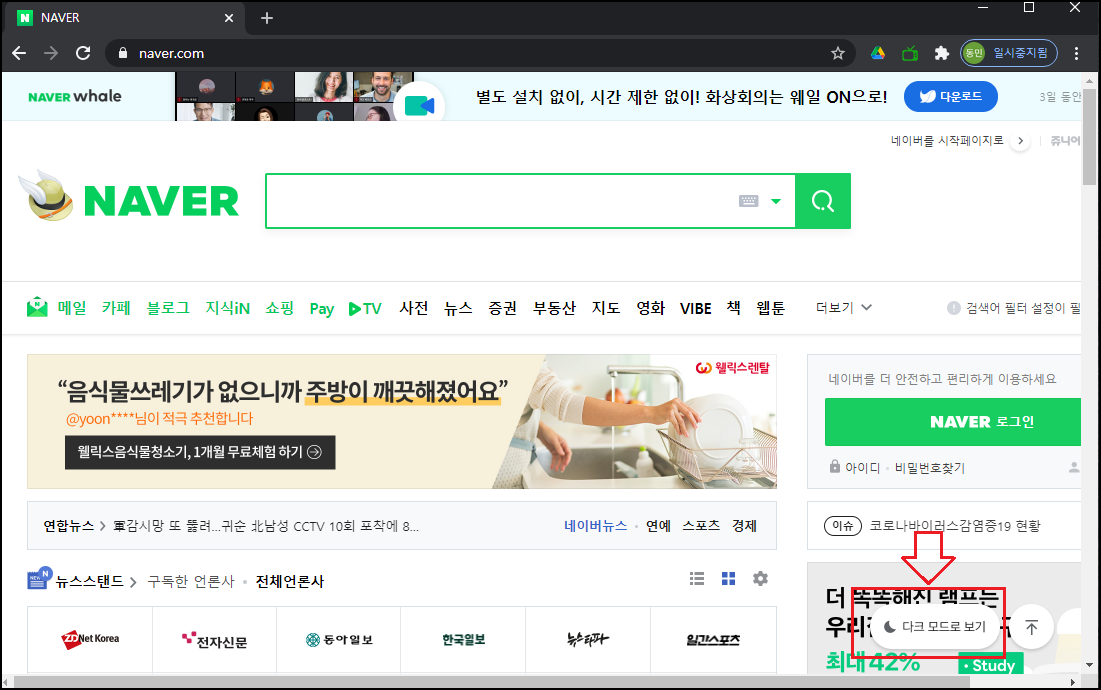Image resolution: width=1101 pixels, height=690 pixels.
Task: Expand the search autocomplete dropdown arrow
Action: 776,201
